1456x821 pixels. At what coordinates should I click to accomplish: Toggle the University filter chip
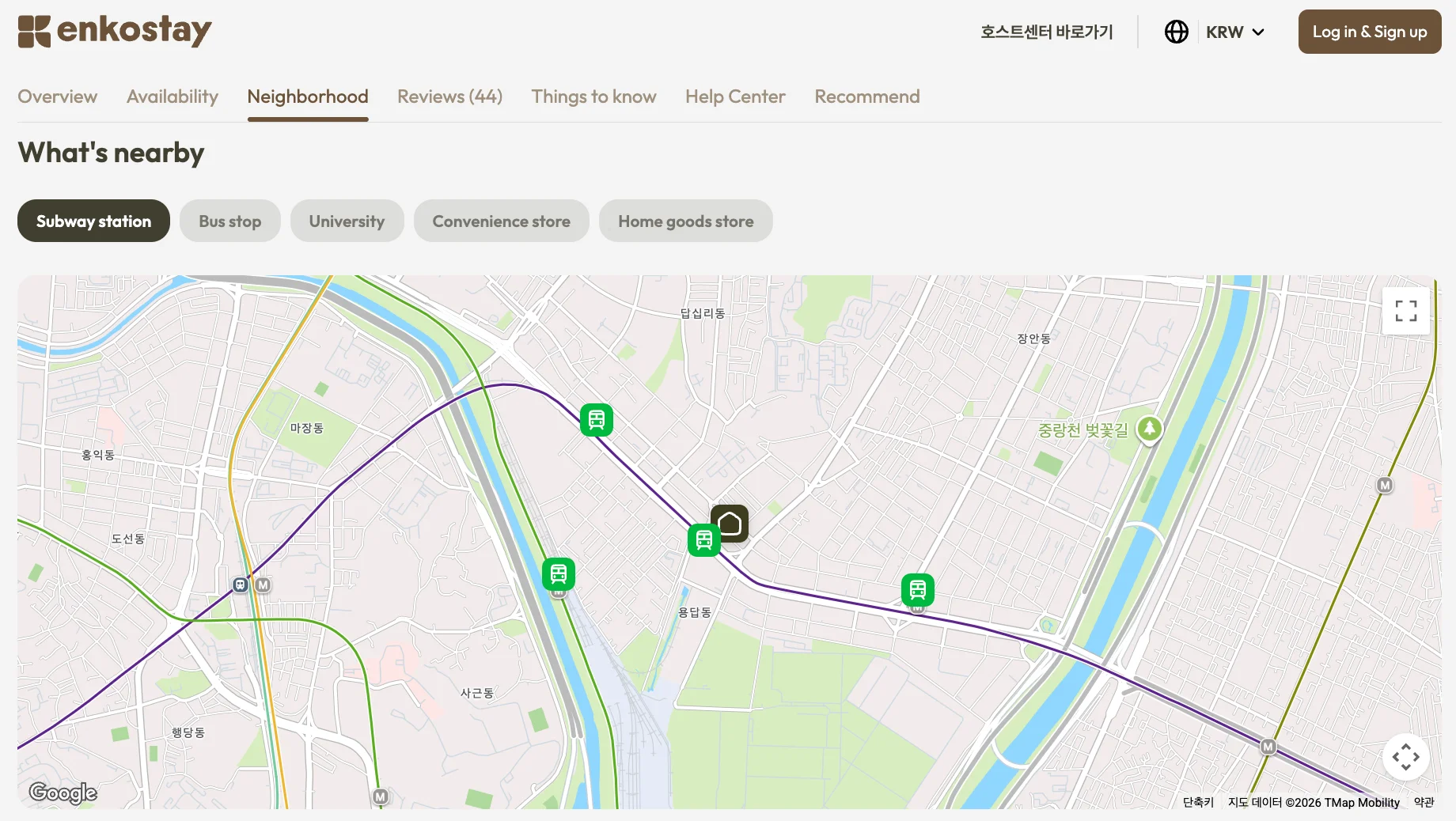point(347,221)
